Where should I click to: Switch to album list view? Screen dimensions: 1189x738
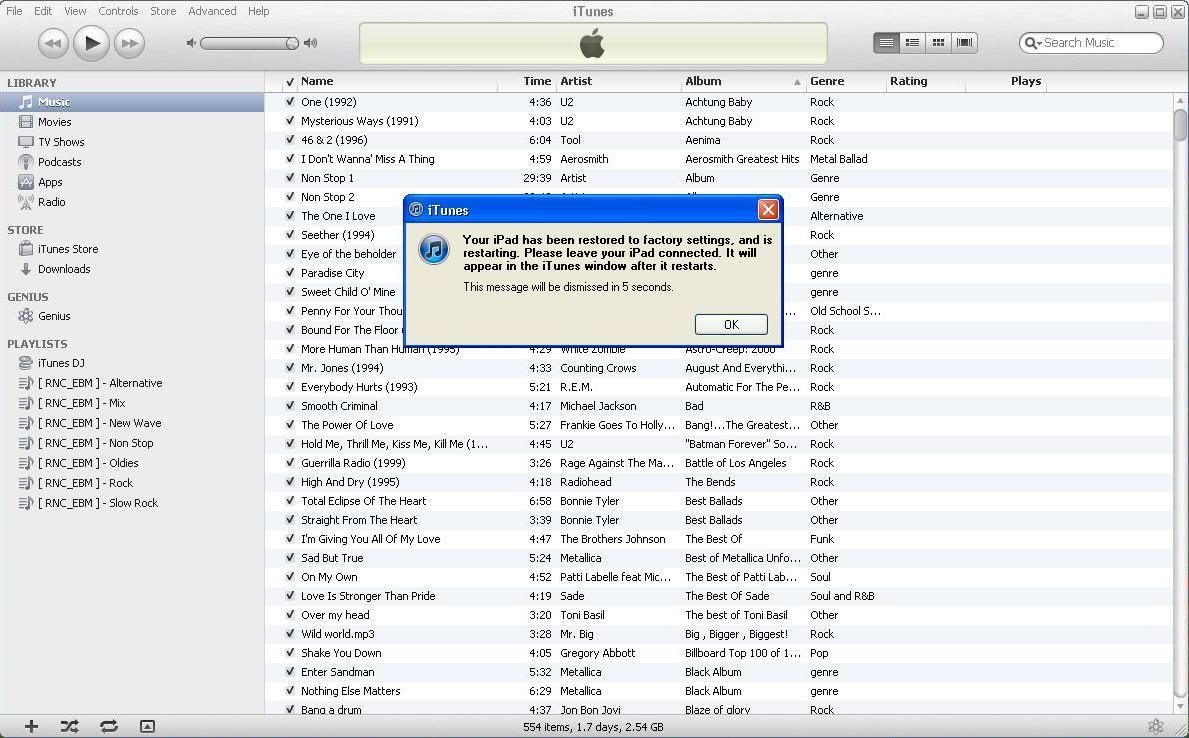click(912, 42)
